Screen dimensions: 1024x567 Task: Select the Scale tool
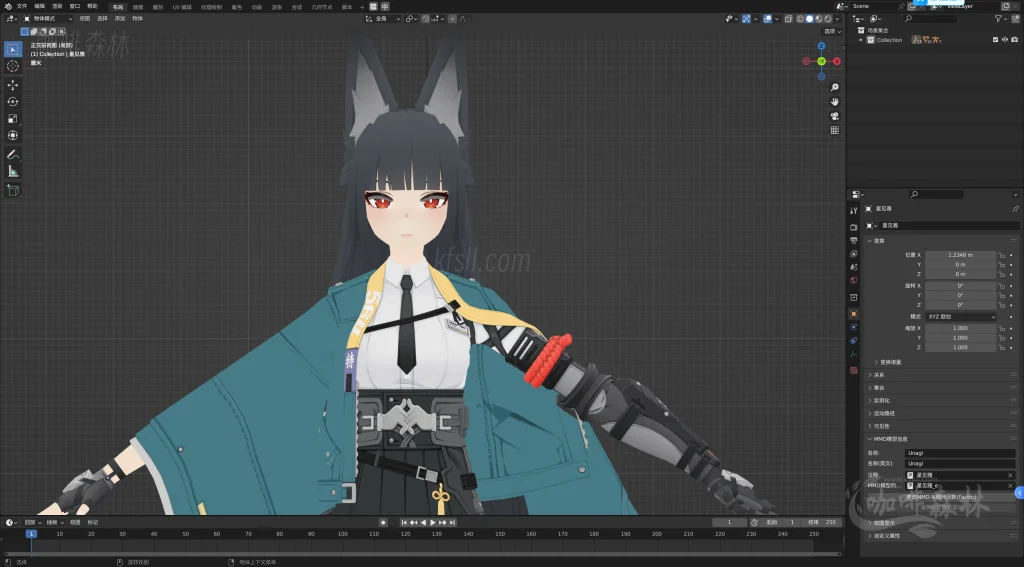(12, 119)
